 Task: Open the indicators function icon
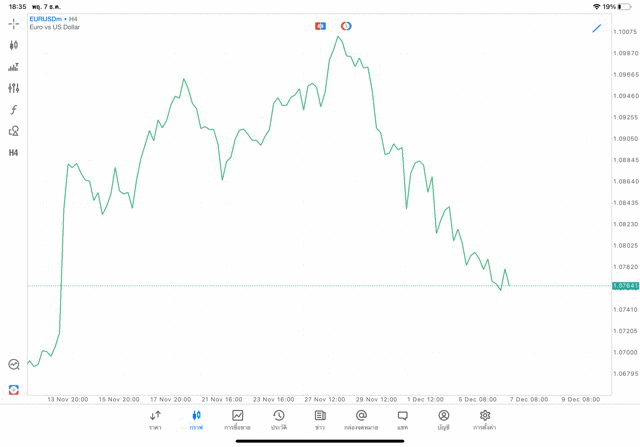tap(14, 110)
